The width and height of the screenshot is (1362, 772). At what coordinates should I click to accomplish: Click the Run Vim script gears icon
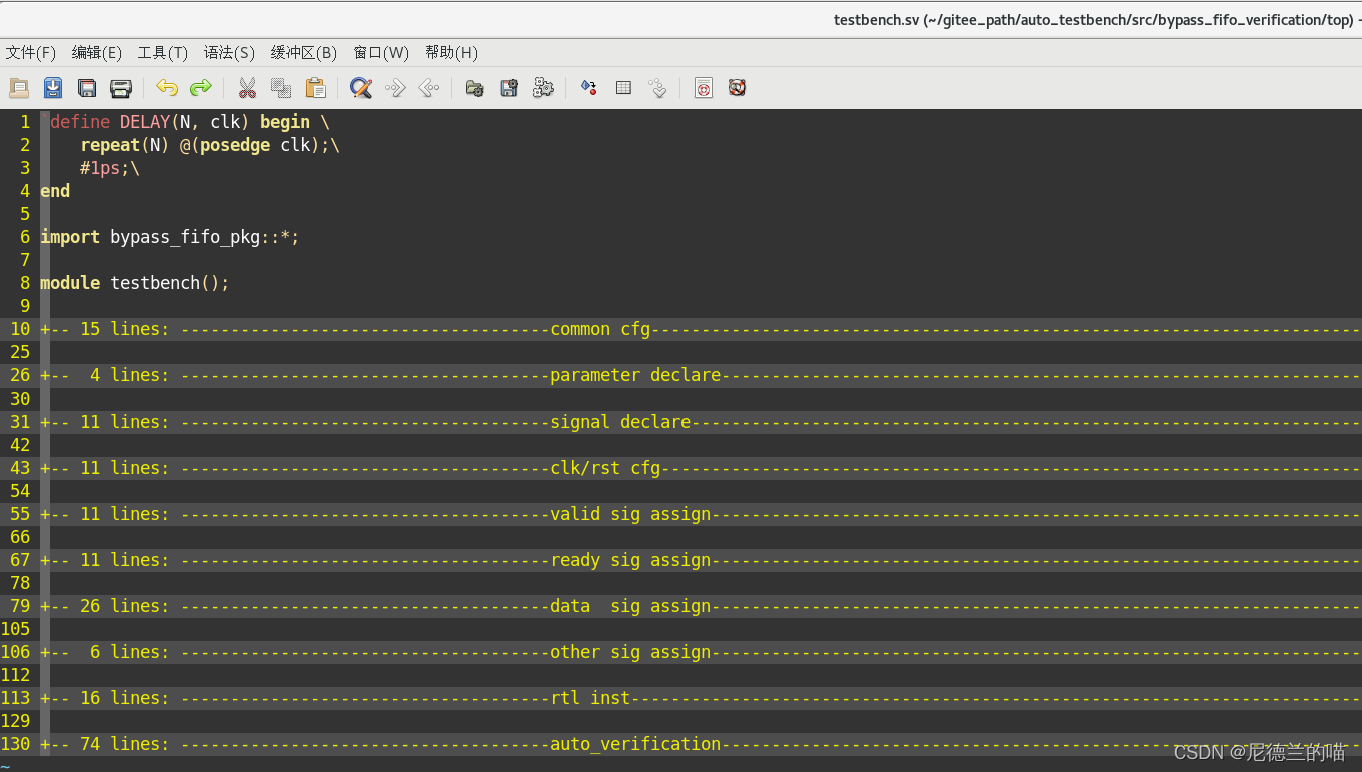click(543, 88)
